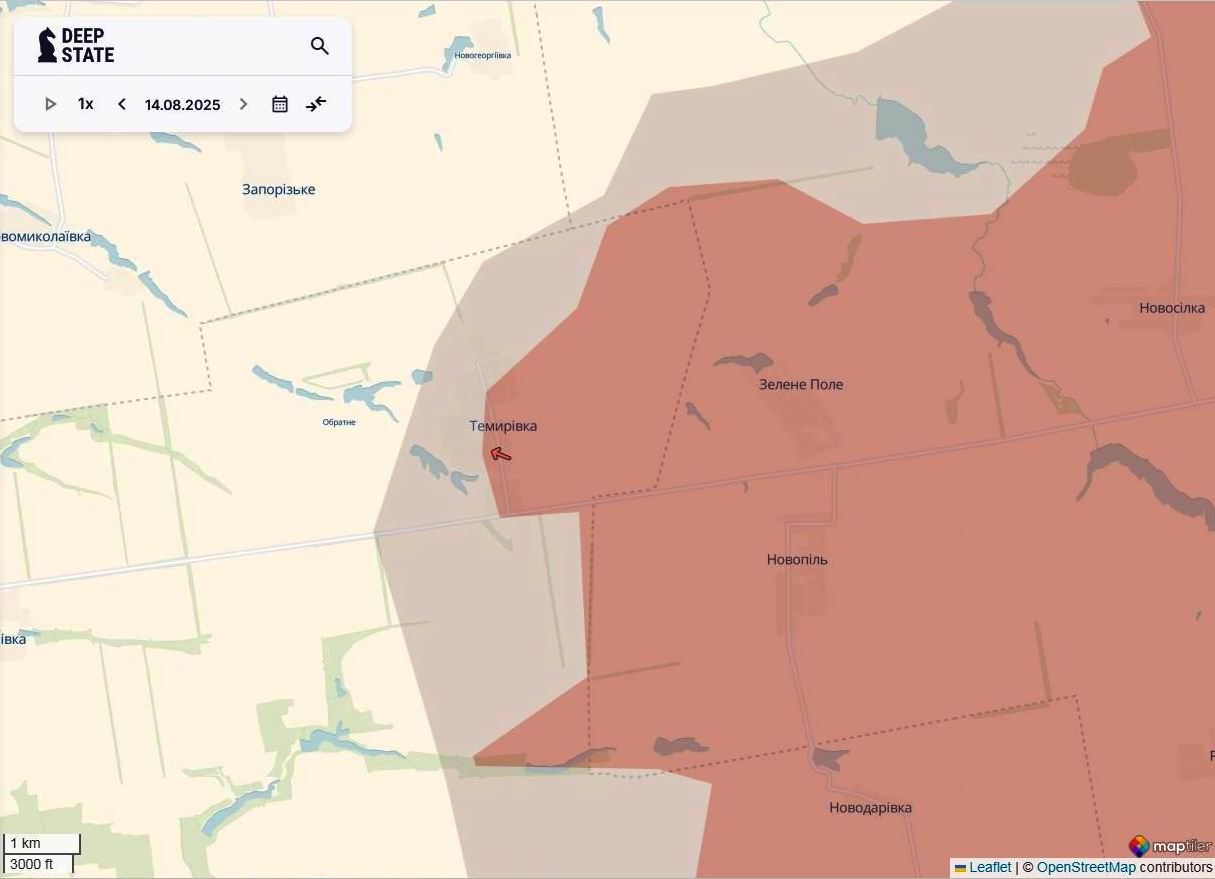Select the displayed date 14.08.2025

(x=182, y=103)
